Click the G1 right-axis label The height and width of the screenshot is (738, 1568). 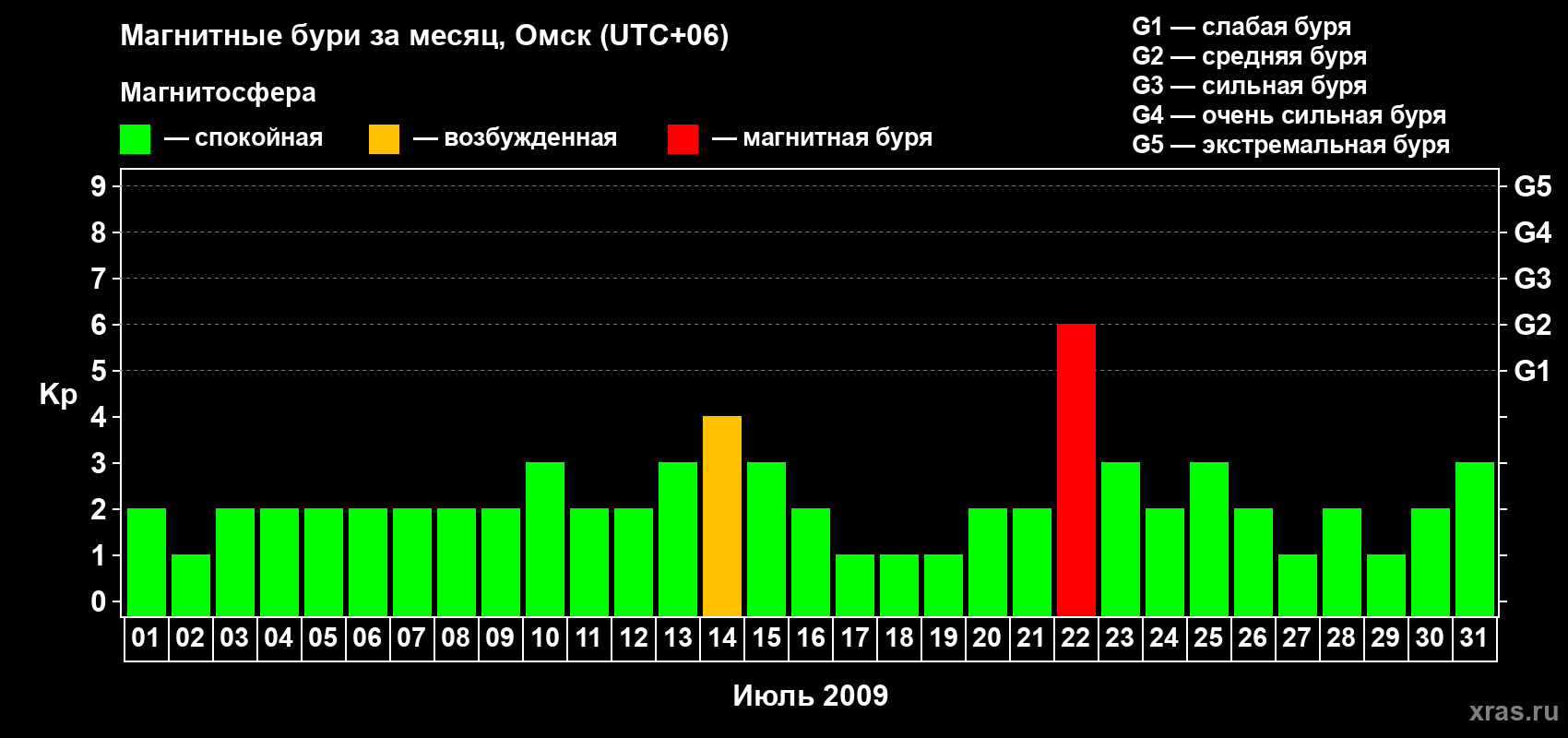click(1533, 371)
